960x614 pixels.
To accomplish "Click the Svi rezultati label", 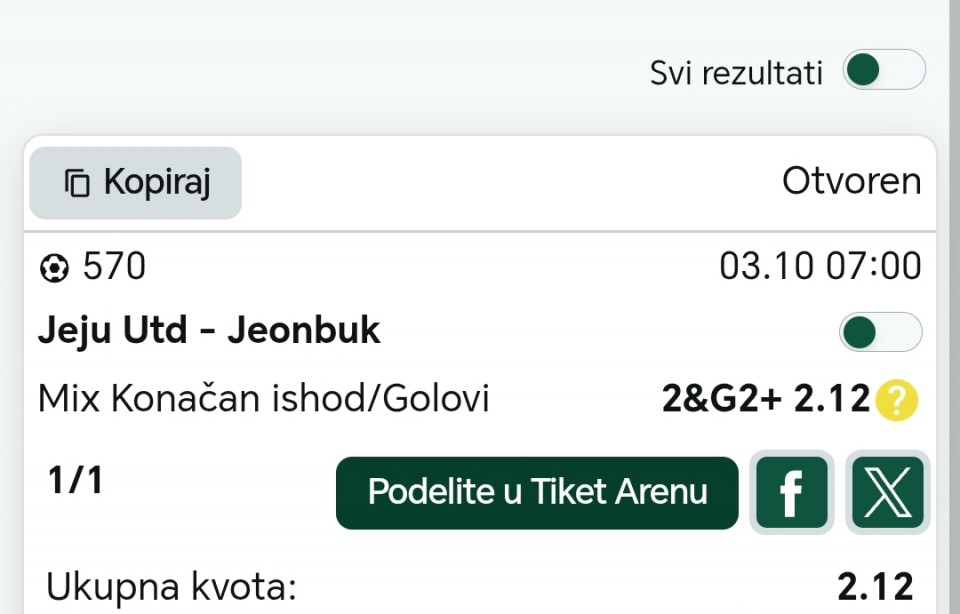I will [x=736, y=73].
